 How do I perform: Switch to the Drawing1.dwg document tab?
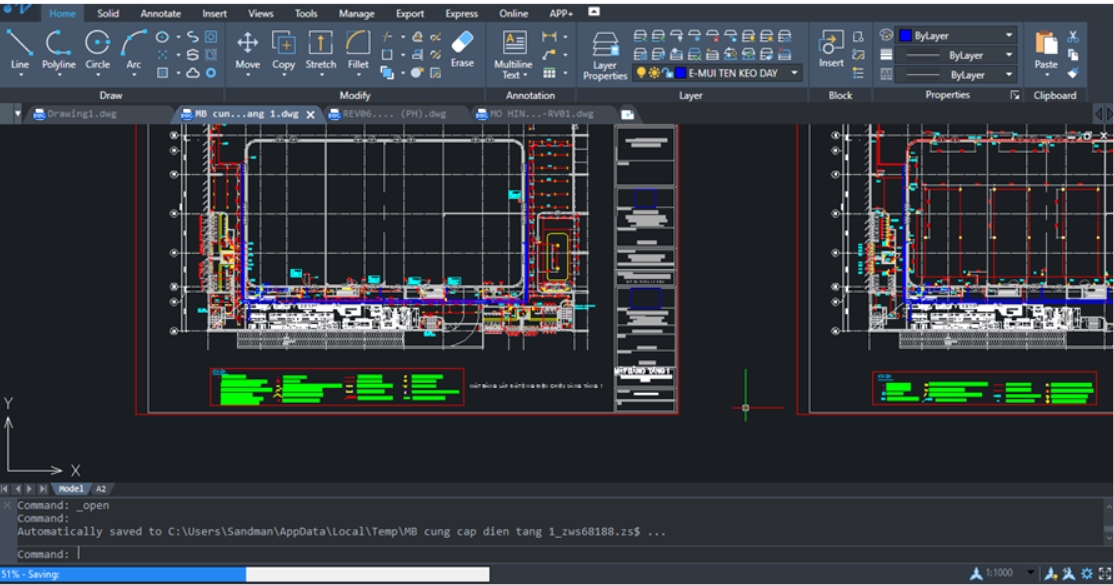(82, 114)
